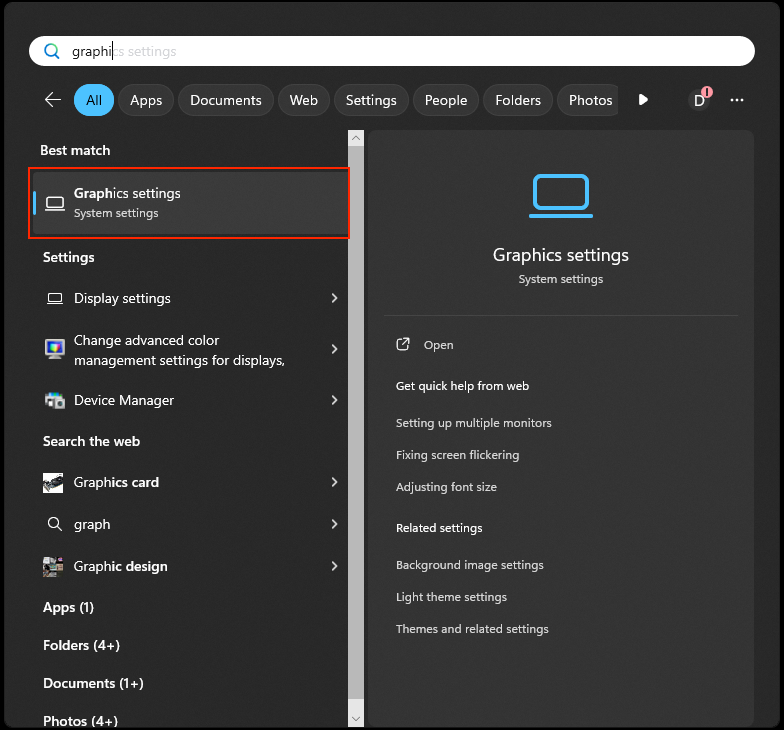The width and height of the screenshot is (784, 730).
Task: Click the scrollbar up arrow
Action: click(356, 138)
